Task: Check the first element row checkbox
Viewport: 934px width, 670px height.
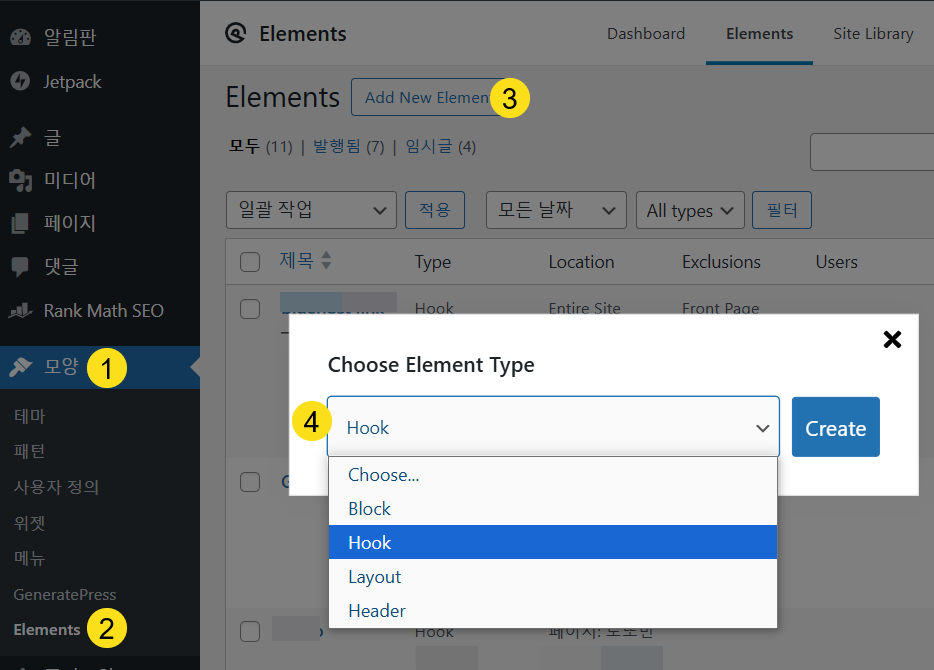Action: pos(250,309)
